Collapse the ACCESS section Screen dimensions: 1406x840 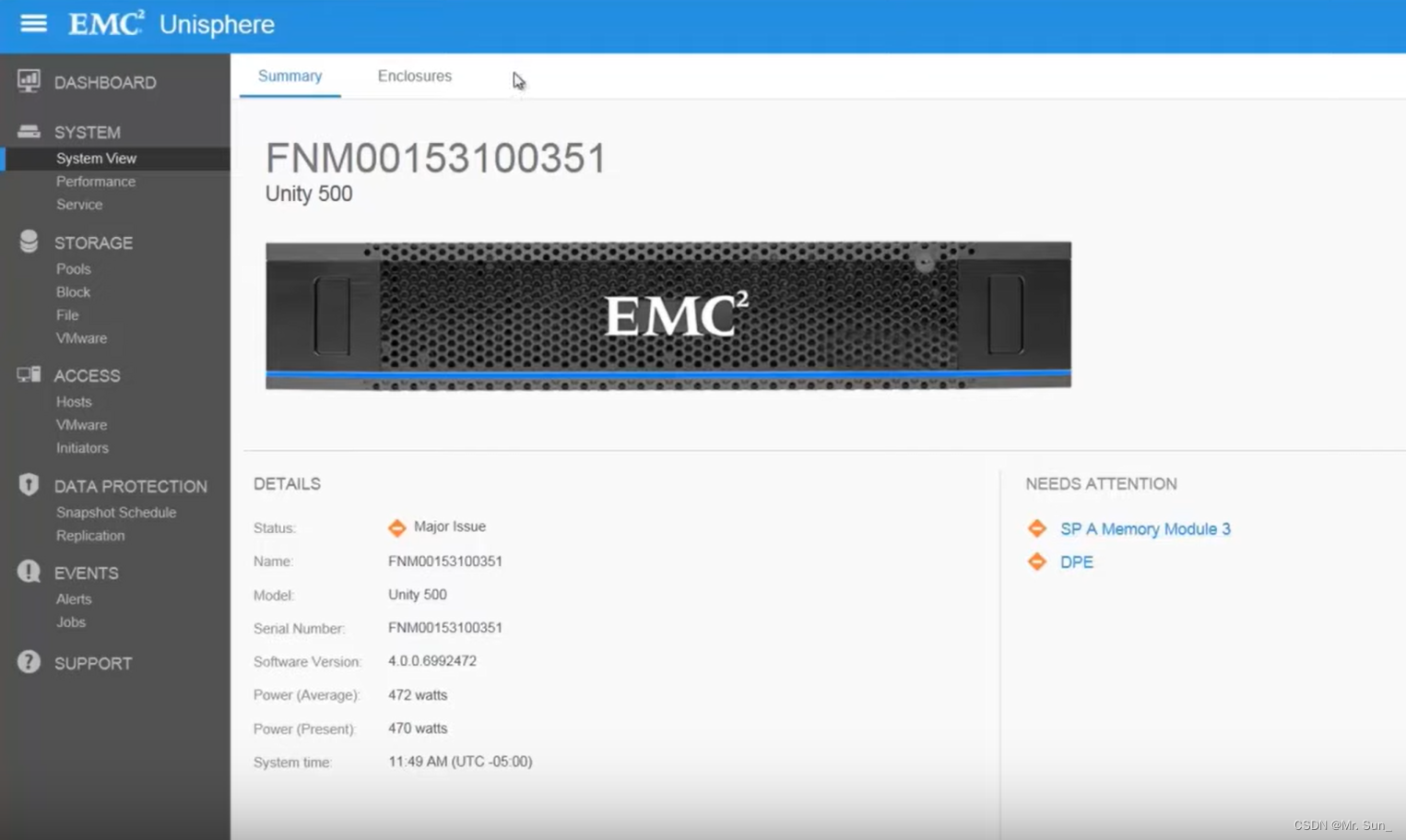pyautogui.click(x=89, y=375)
